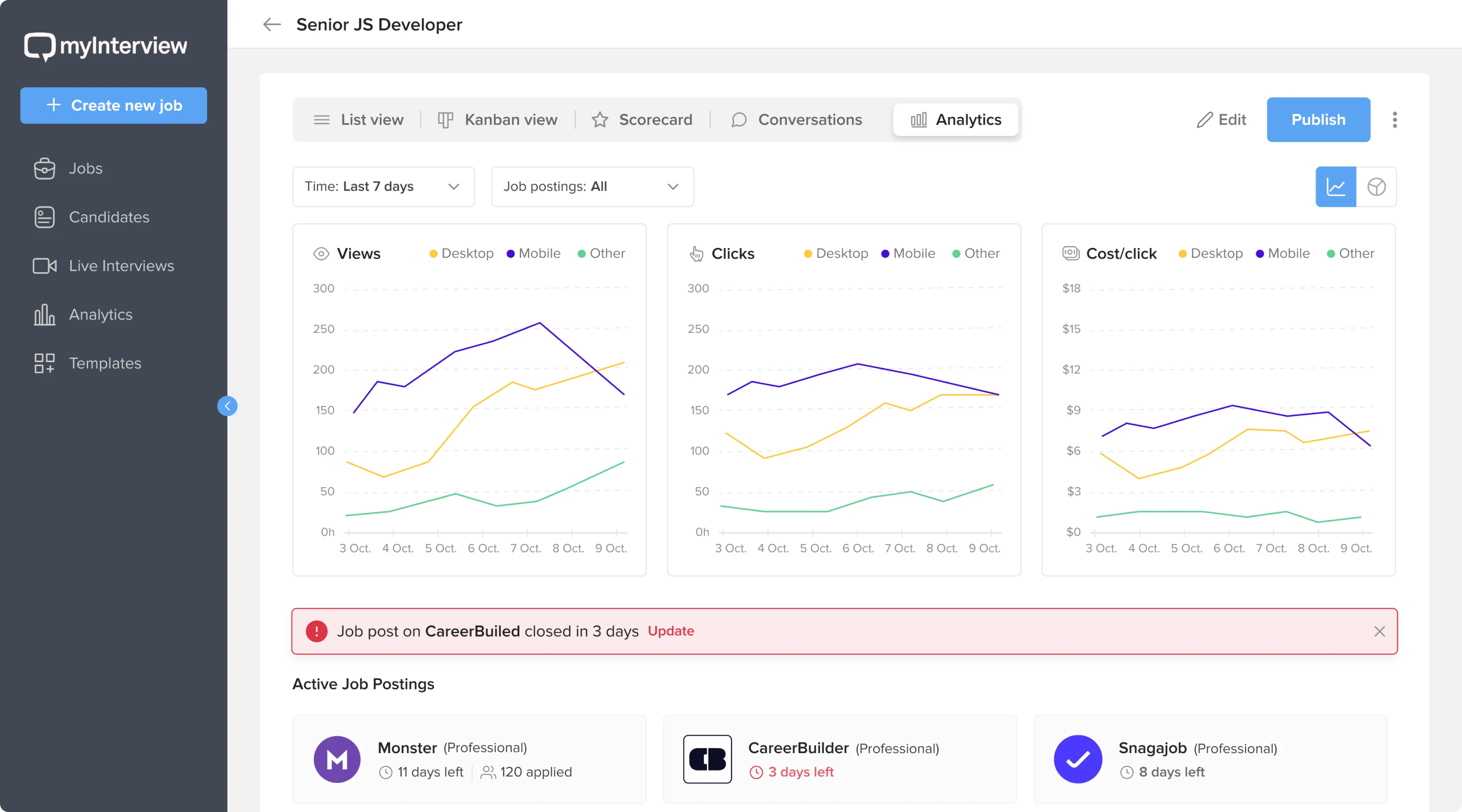Open the Time: Last 7 days dropdown
Screen dimensions: 1462x812
click(x=384, y=187)
